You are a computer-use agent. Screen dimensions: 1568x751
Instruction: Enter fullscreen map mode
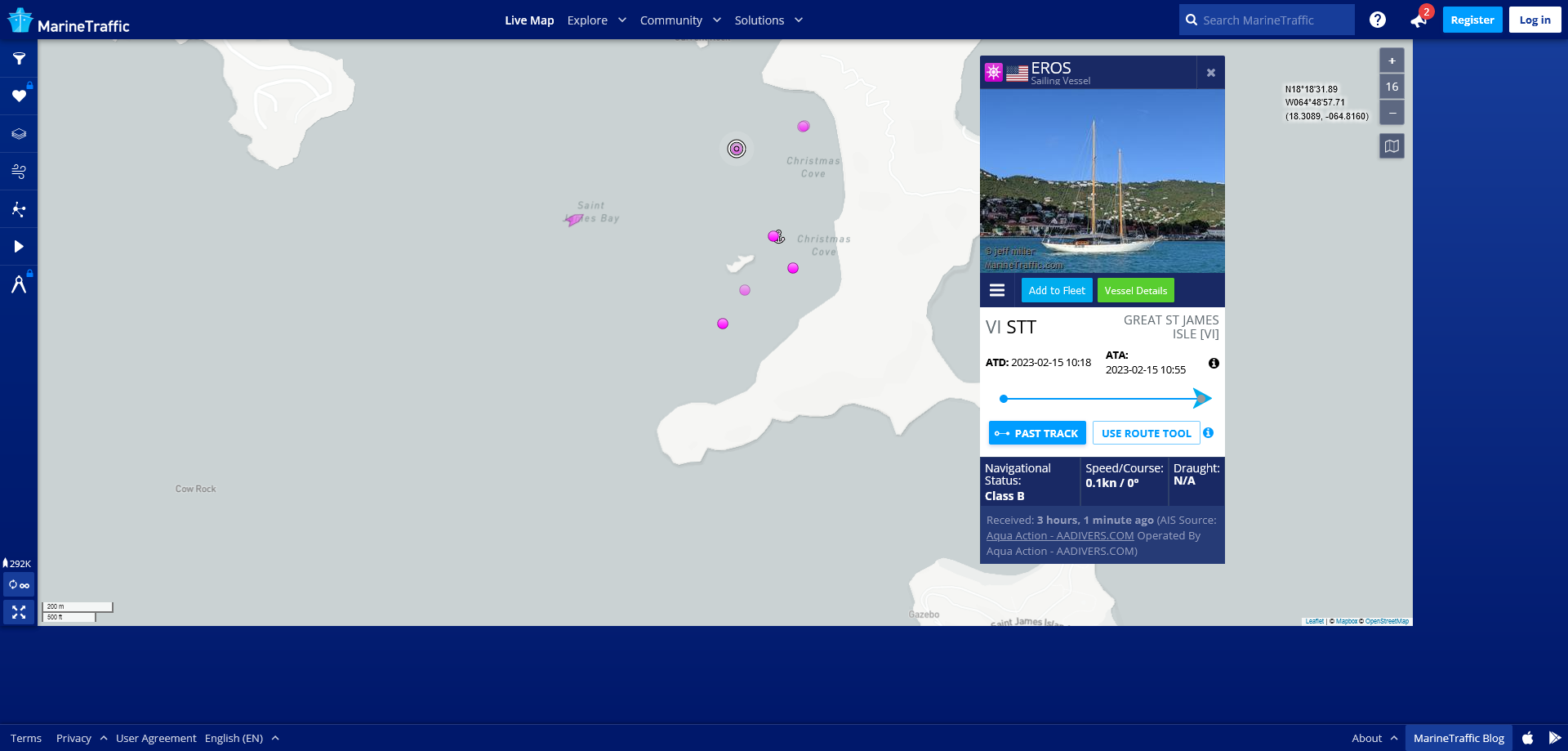(x=19, y=612)
